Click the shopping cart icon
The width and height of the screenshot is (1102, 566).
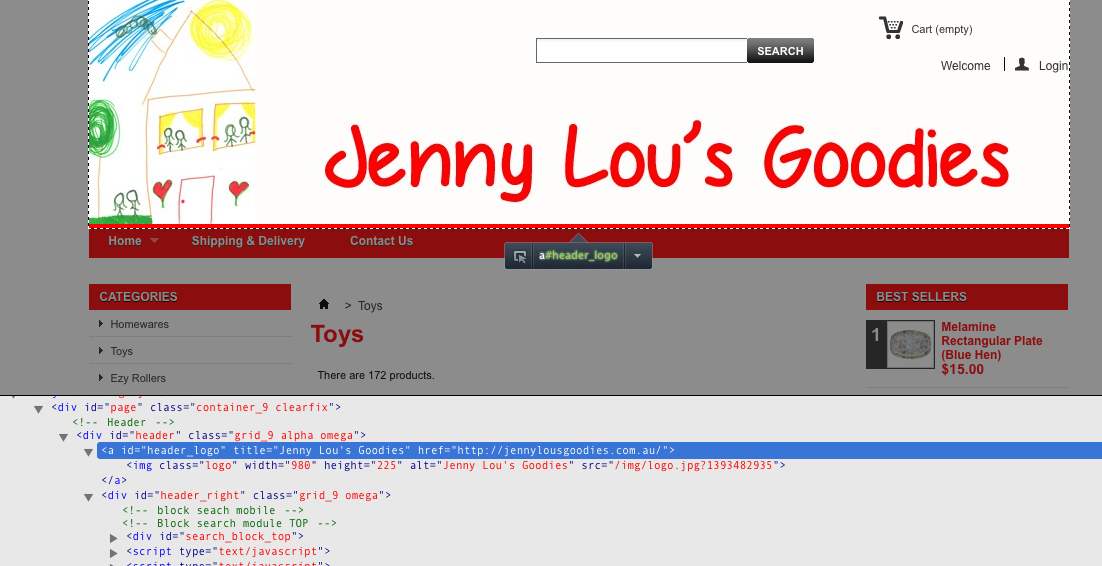[x=890, y=27]
